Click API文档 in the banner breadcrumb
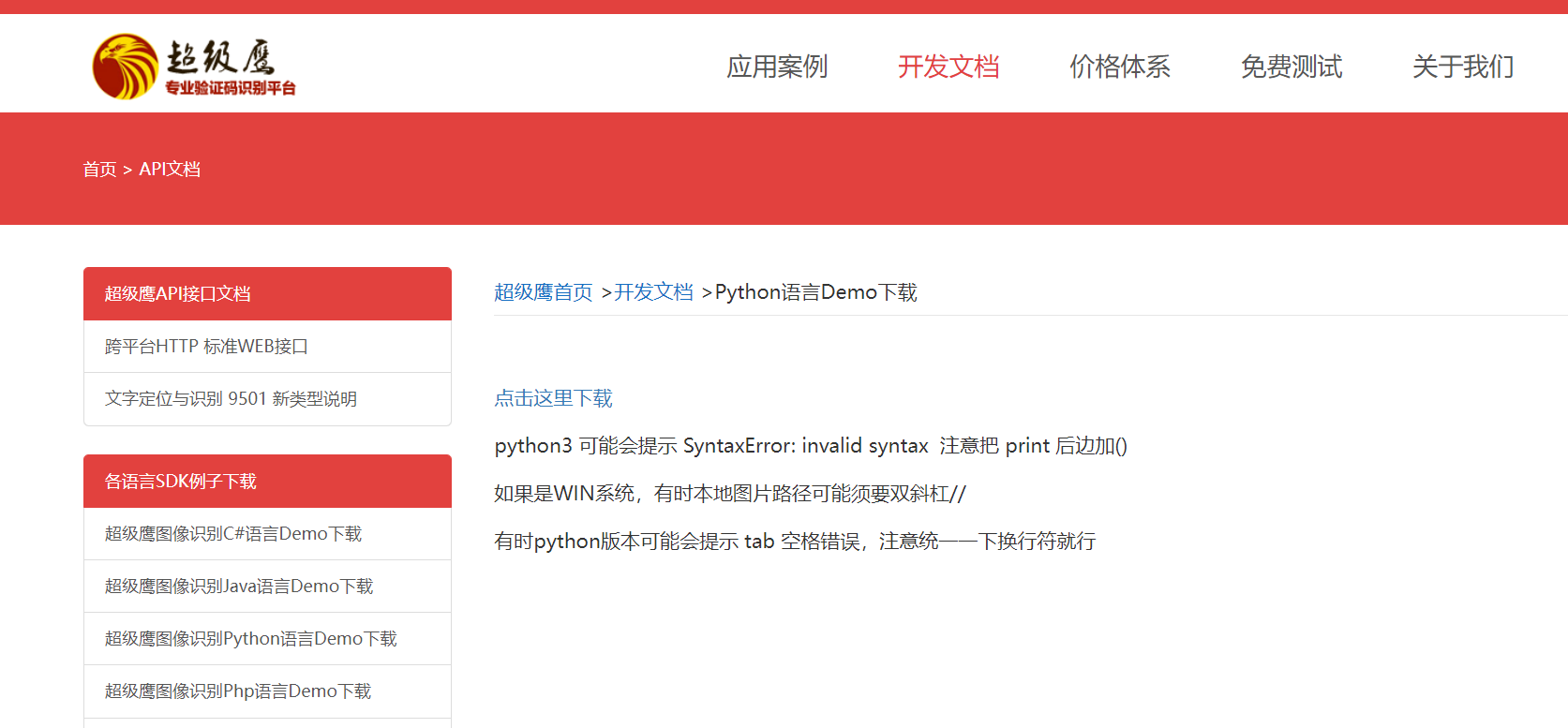 pos(170,170)
